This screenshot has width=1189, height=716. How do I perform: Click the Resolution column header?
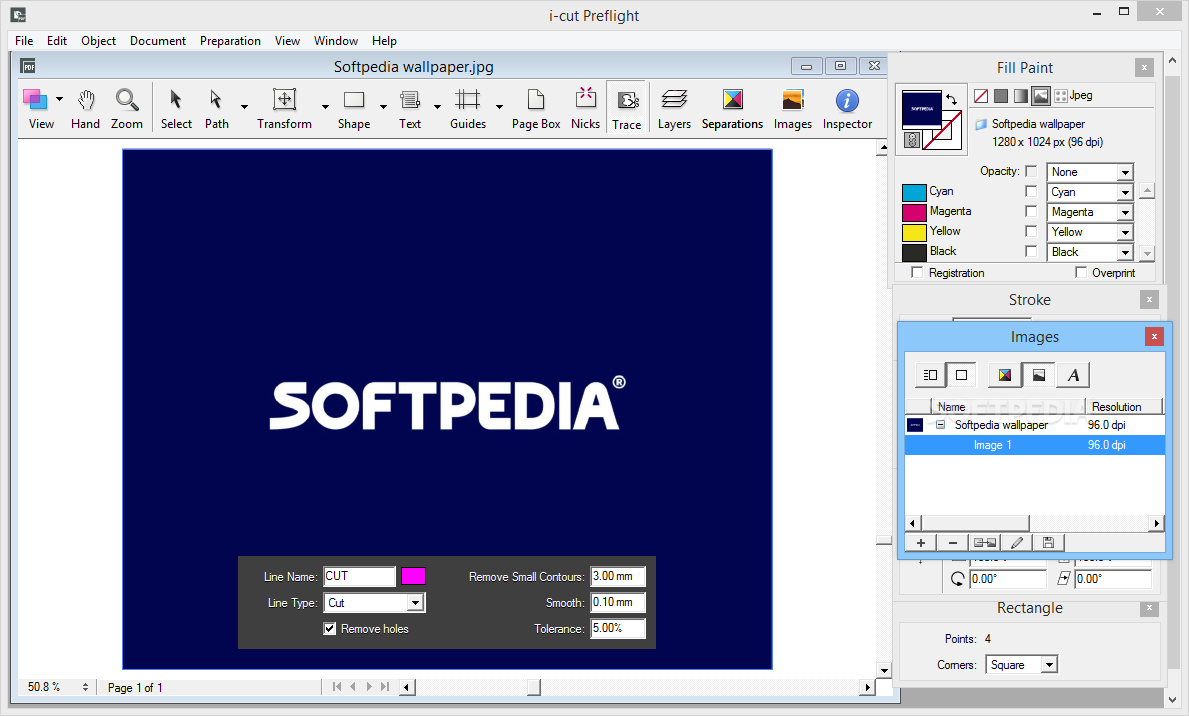[1123, 407]
